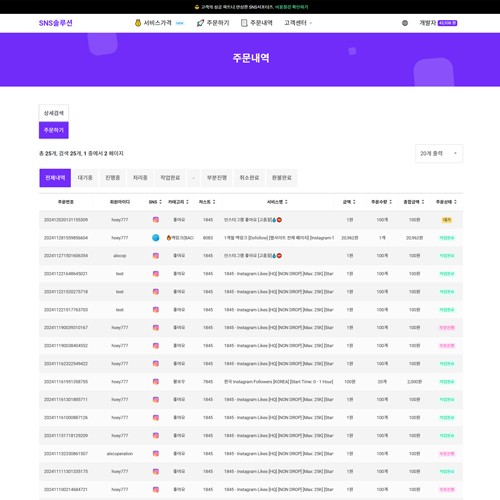Sort by the 주문수량 column header
The width and height of the screenshot is (500, 500).
tap(381, 202)
